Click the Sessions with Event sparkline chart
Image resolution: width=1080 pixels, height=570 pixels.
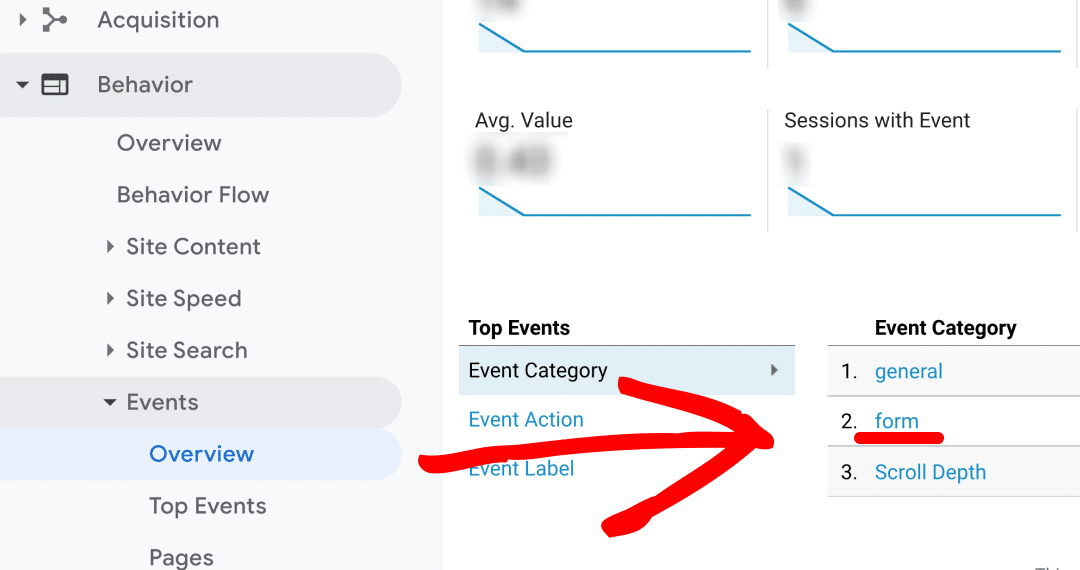coord(923,201)
